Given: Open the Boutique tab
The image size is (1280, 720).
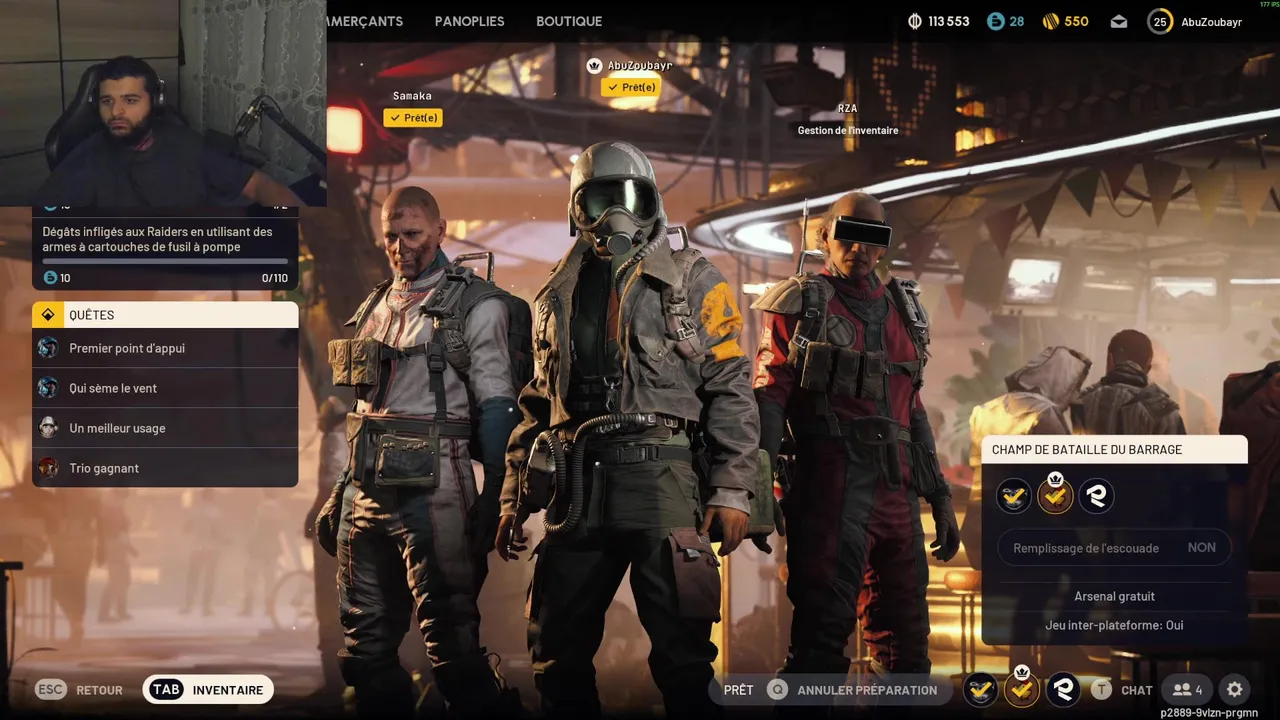Looking at the screenshot, I should point(569,21).
